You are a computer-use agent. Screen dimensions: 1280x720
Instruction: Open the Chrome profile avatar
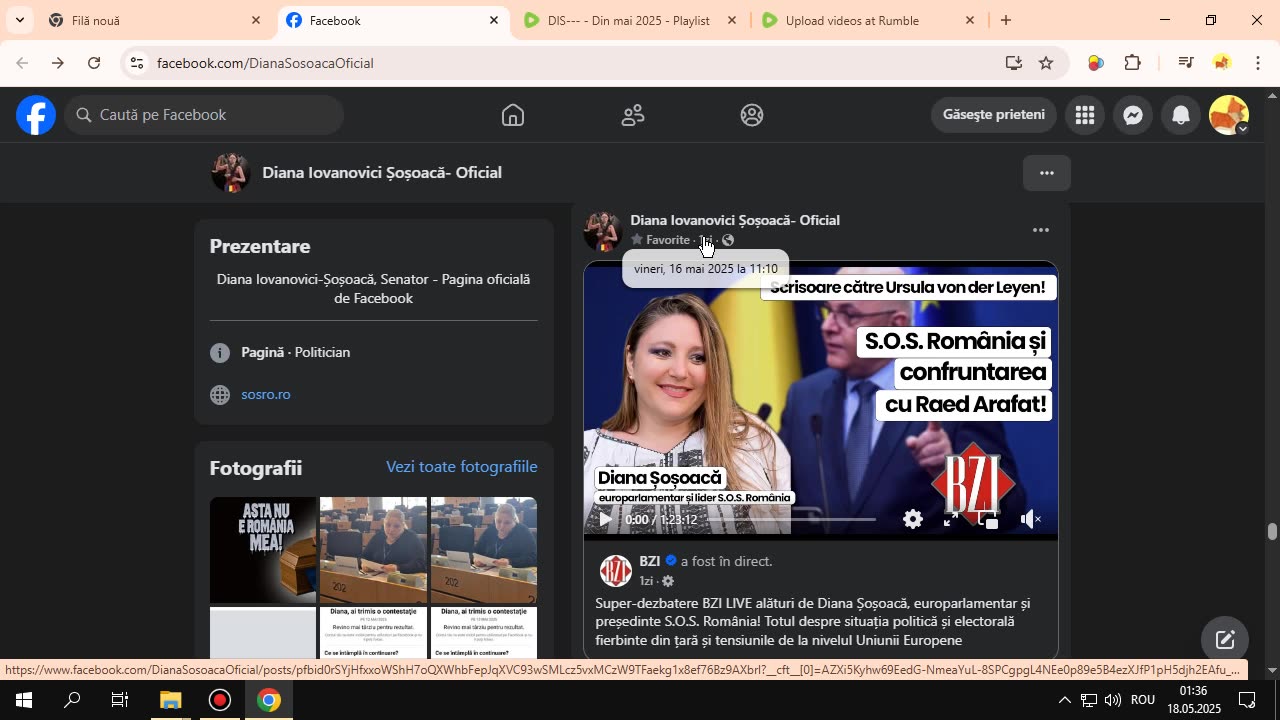pos(1222,63)
